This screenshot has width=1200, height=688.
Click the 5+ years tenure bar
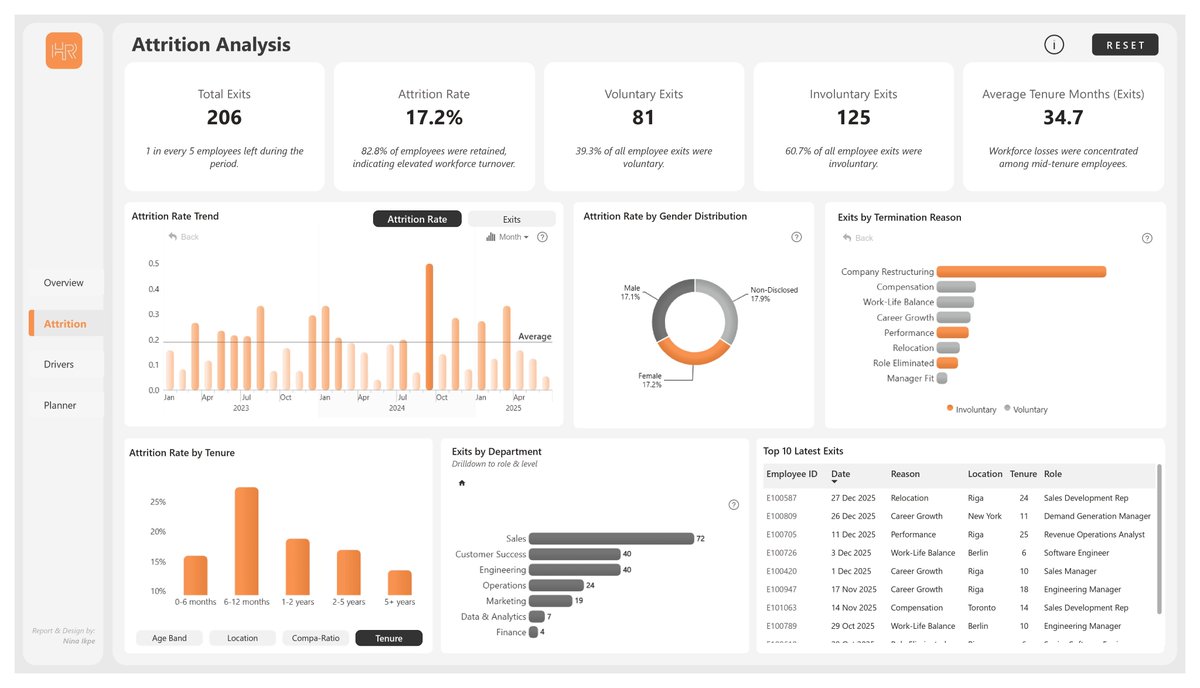pos(400,583)
